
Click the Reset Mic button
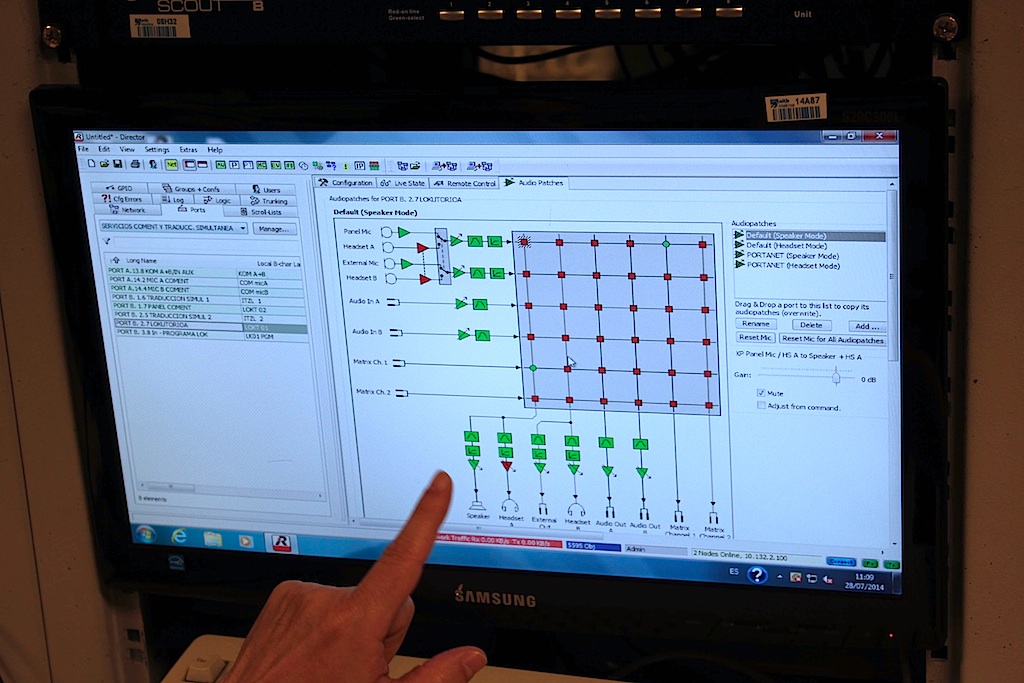click(x=755, y=338)
